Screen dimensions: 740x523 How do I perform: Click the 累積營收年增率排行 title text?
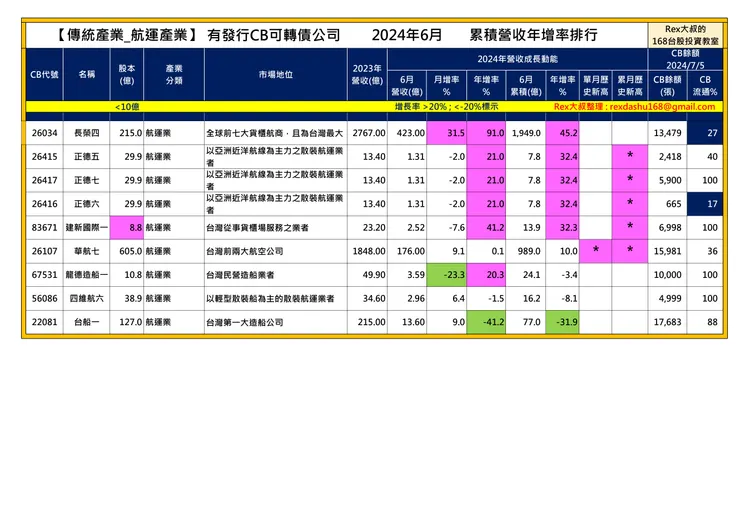coord(533,35)
